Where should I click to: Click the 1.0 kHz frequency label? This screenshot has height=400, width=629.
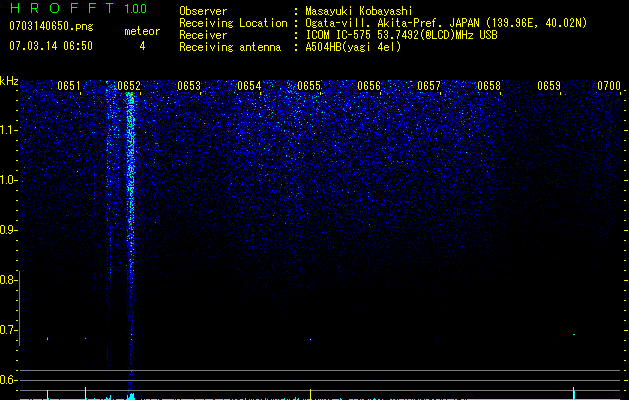(7, 180)
